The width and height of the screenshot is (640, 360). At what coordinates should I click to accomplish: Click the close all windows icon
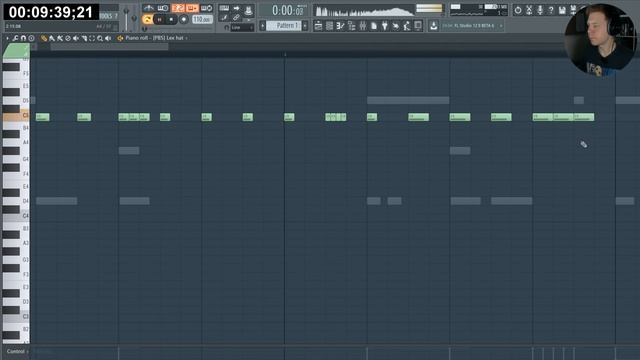418,26
